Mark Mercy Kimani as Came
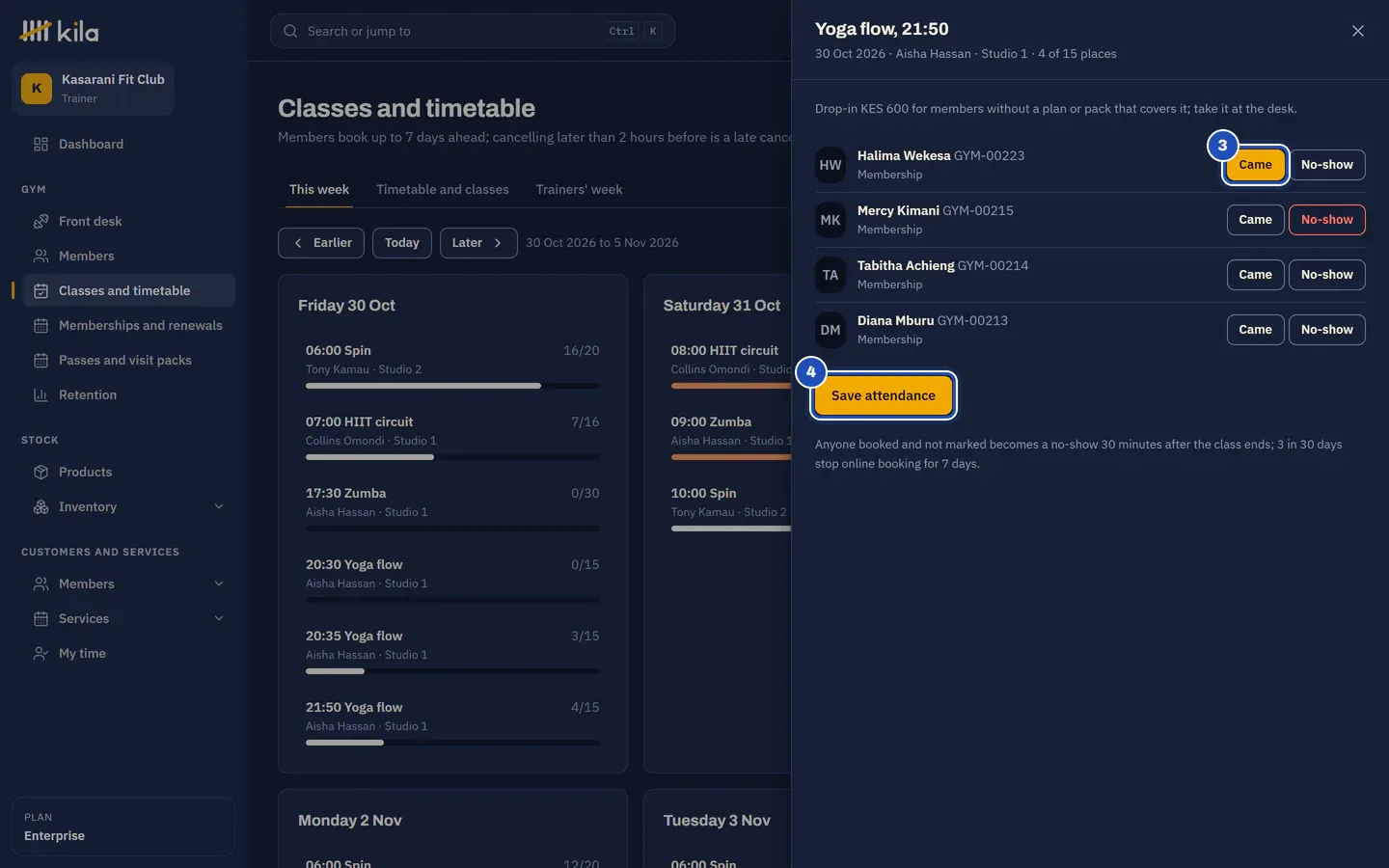This screenshot has width=1389, height=868. (1255, 220)
